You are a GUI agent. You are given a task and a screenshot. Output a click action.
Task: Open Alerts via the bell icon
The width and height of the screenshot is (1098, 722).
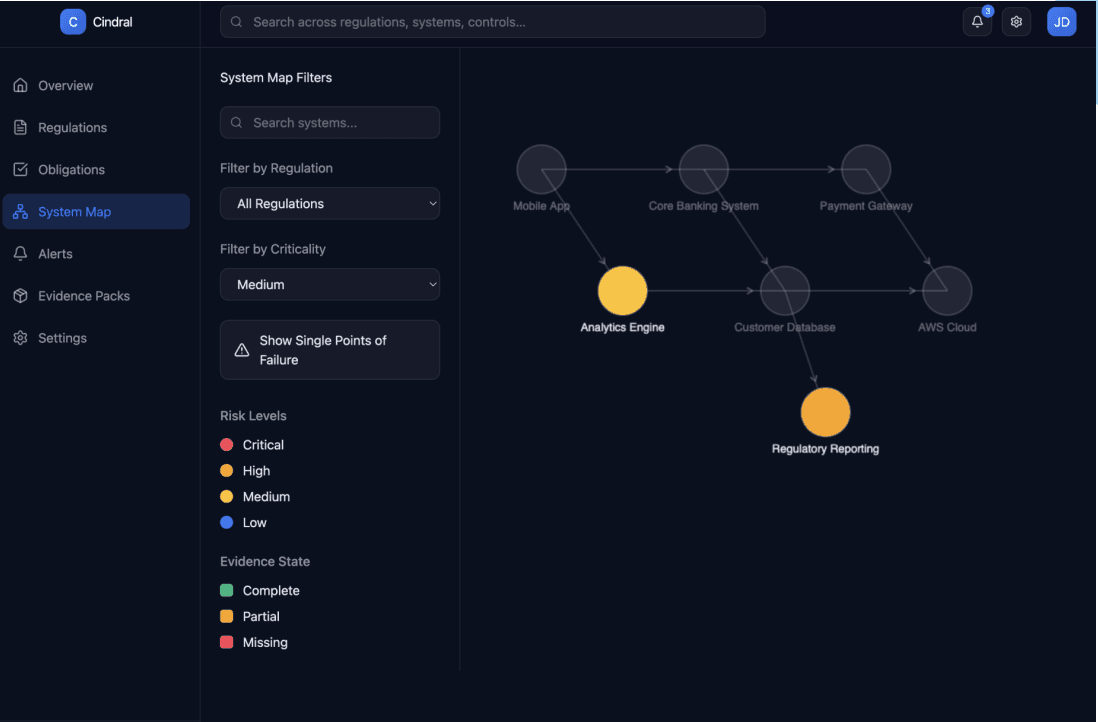(x=20, y=253)
